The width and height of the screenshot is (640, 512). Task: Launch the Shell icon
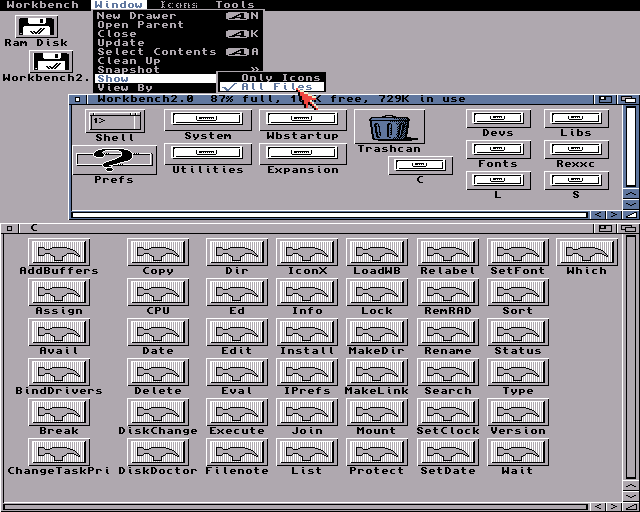coord(114,122)
